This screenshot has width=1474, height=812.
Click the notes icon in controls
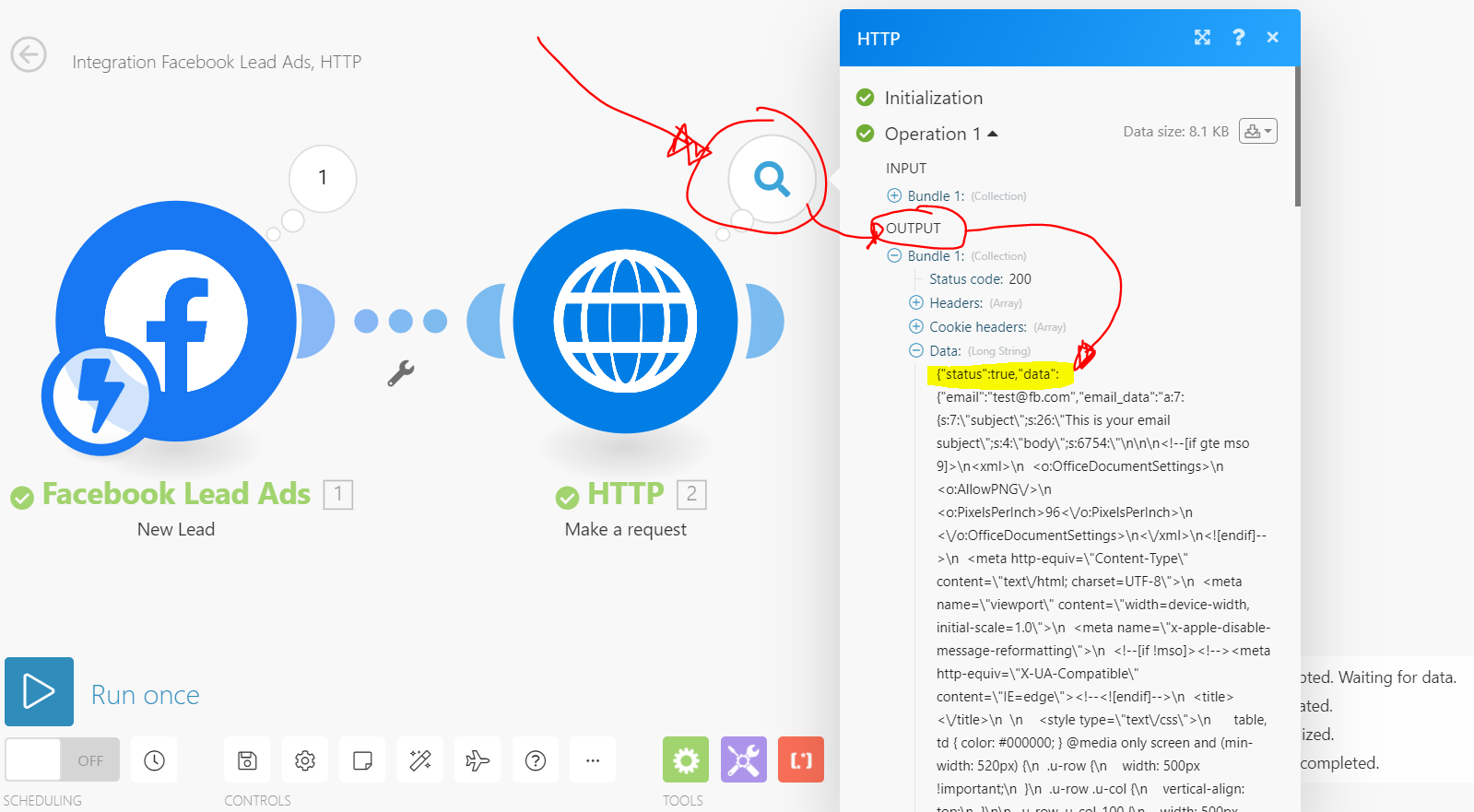pos(362,760)
